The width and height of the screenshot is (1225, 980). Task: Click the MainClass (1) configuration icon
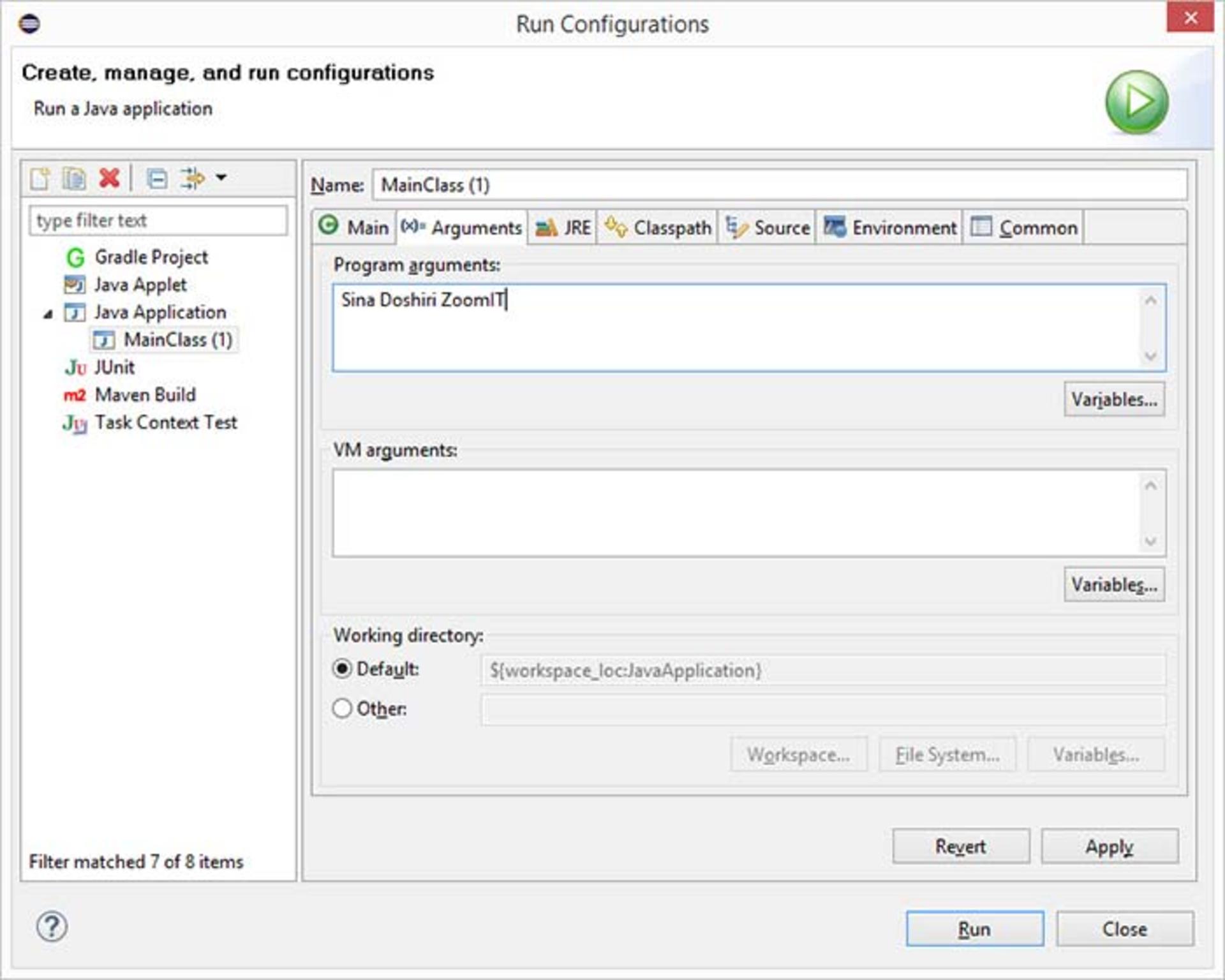click(x=104, y=340)
